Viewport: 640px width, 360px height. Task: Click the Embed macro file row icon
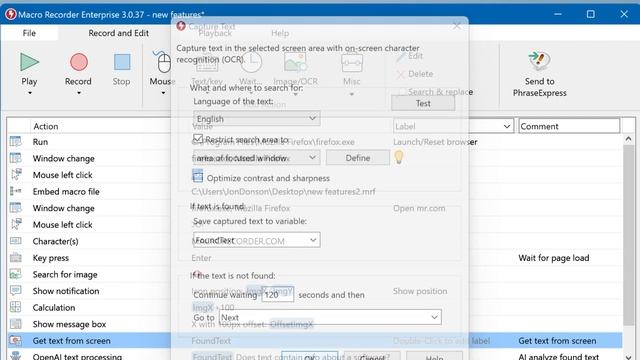16,191
